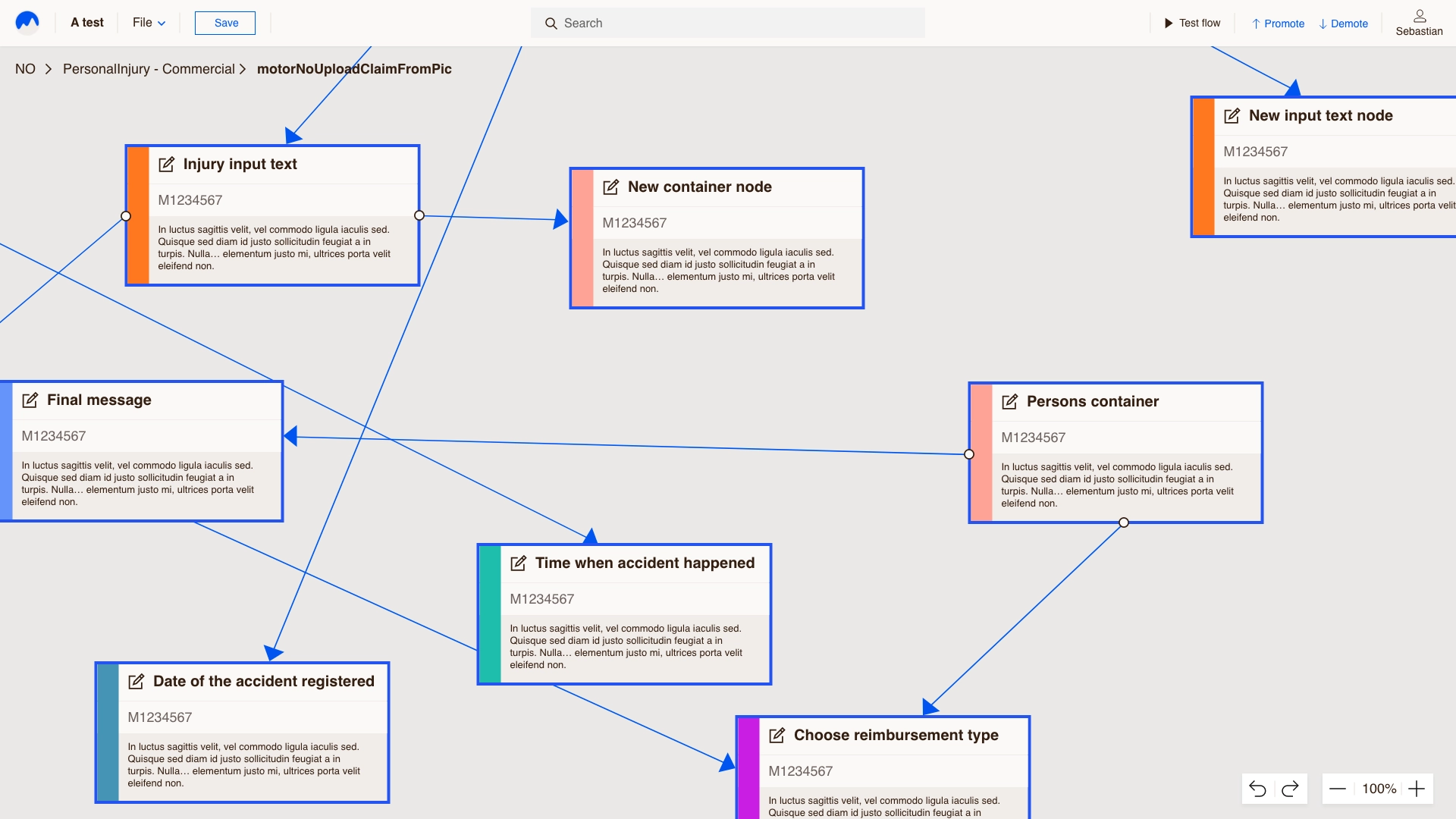Edit the Injury input text node
The height and width of the screenshot is (819, 1456).
pos(167,165)
